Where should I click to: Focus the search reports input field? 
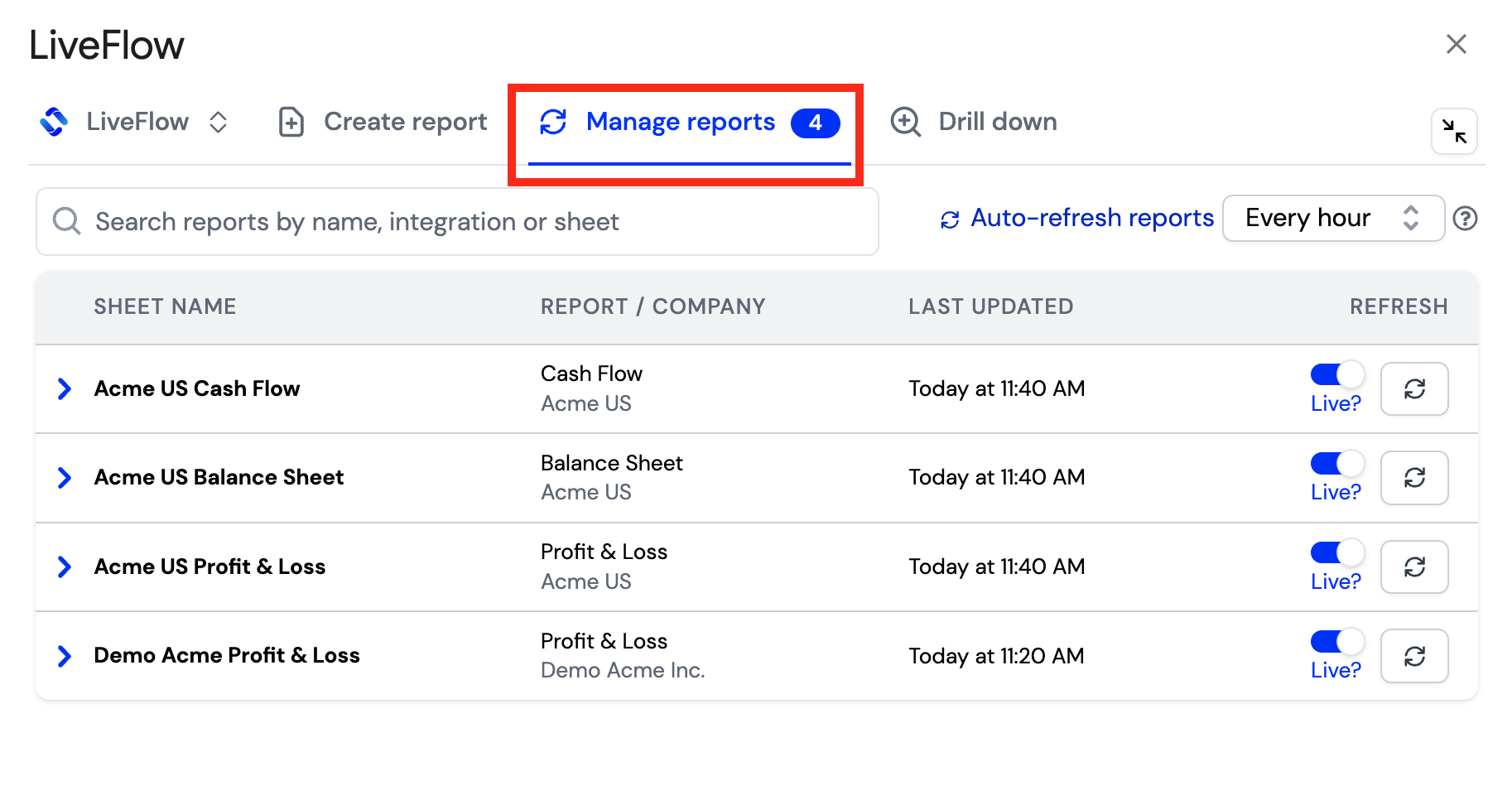coord(457,222)
